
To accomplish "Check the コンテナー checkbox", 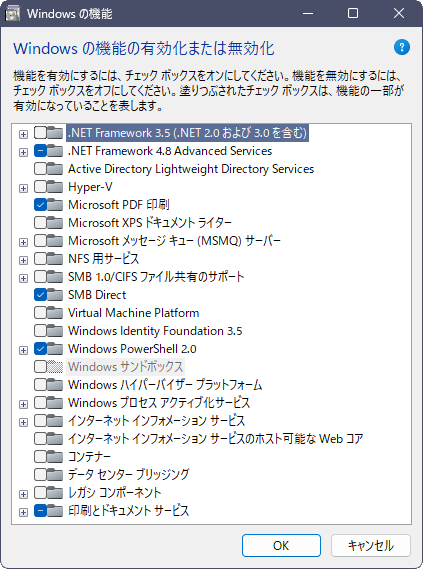I will [x=40, y=457].
